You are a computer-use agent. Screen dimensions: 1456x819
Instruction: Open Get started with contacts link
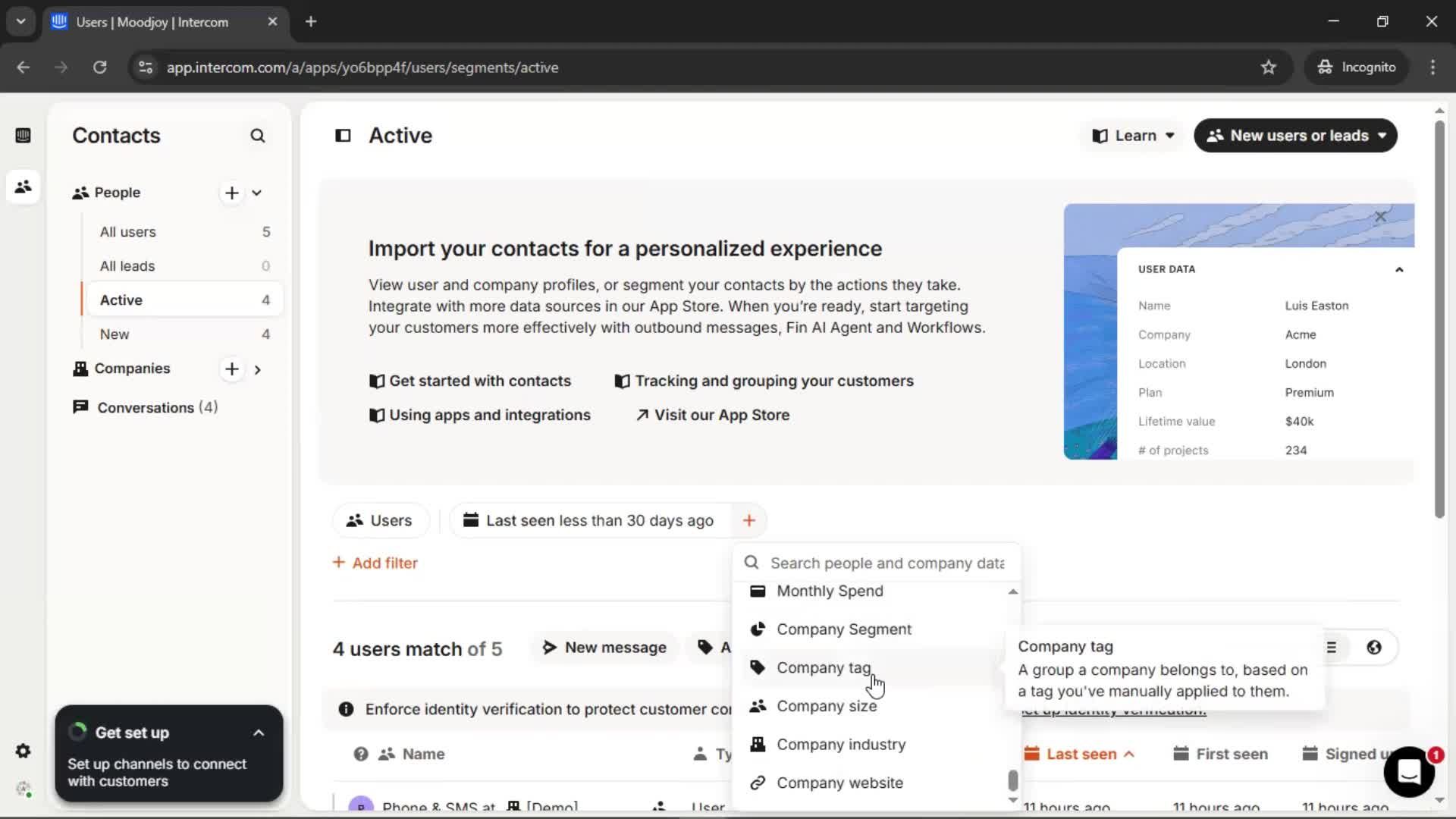click(470, 381)
